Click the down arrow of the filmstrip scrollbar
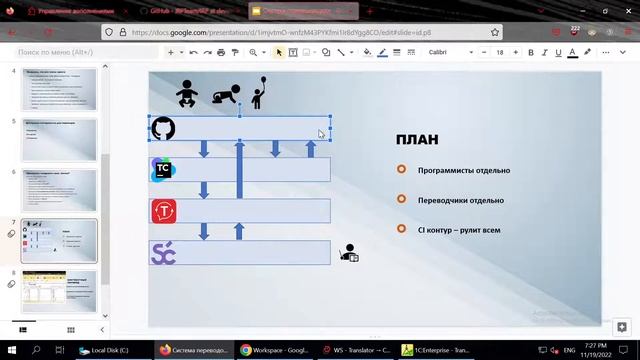The height and width of the screenshot is (360, 640). point(105,316)
